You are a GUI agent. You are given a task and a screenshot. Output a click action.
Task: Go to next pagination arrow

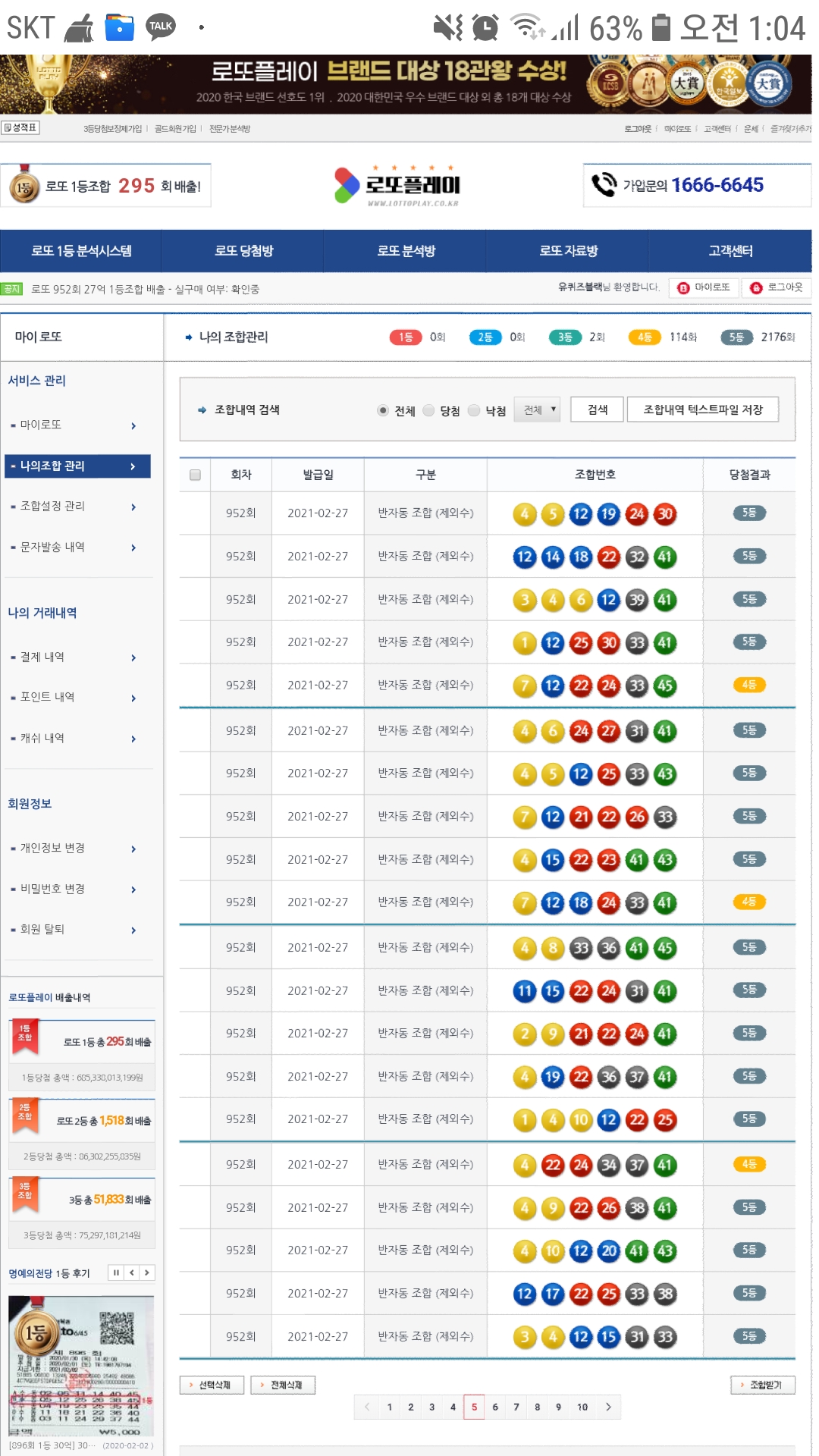(608, 1407)
